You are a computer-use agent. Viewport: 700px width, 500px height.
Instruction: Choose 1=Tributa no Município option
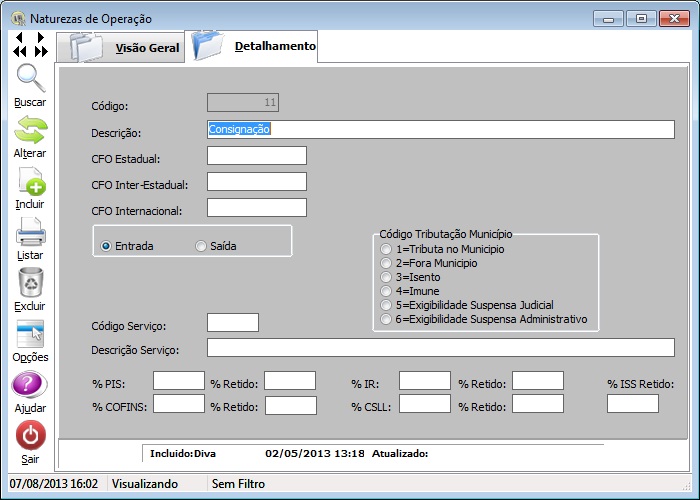[386, 249]
